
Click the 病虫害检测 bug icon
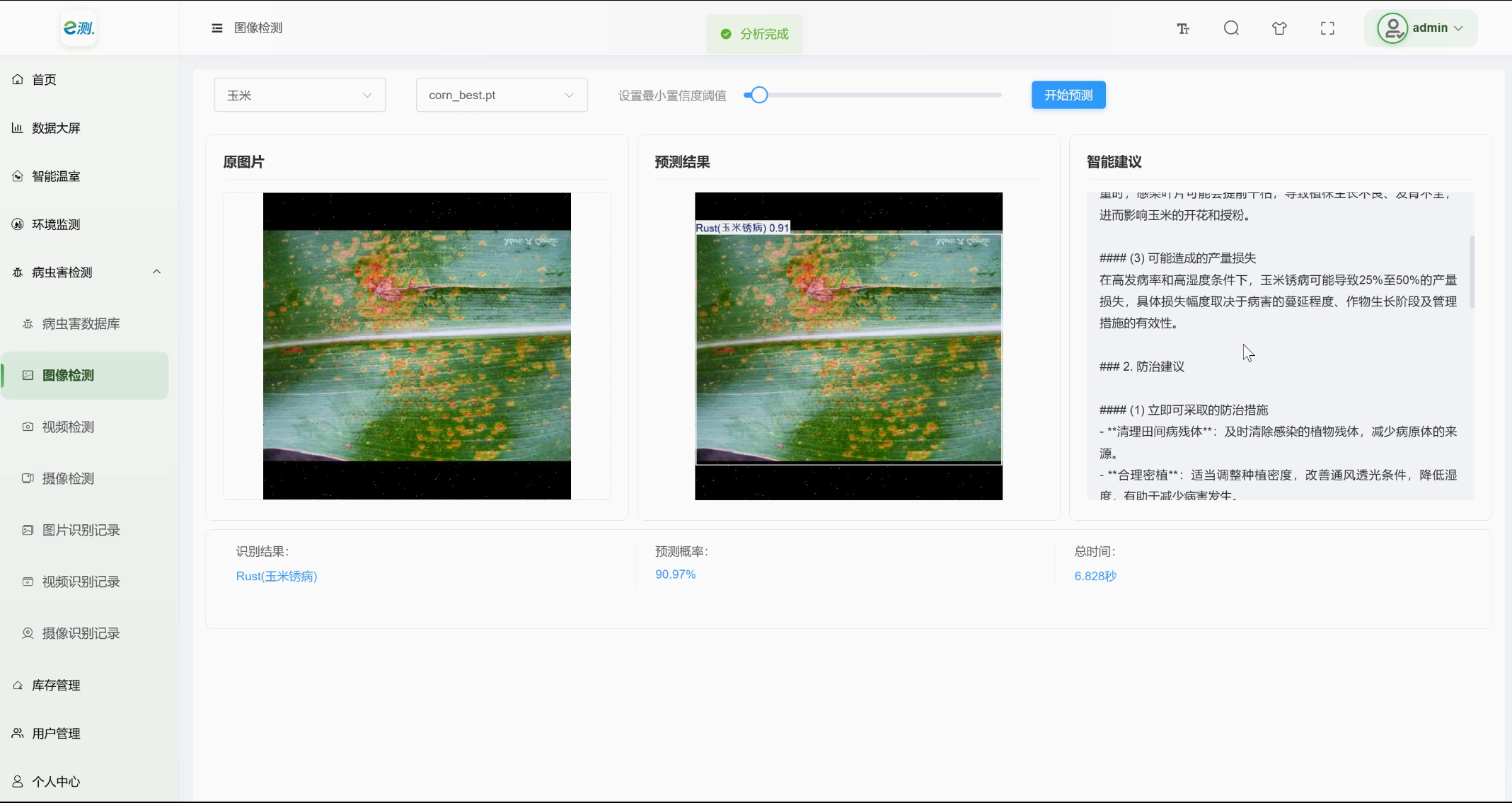click(x=18, y=272)
